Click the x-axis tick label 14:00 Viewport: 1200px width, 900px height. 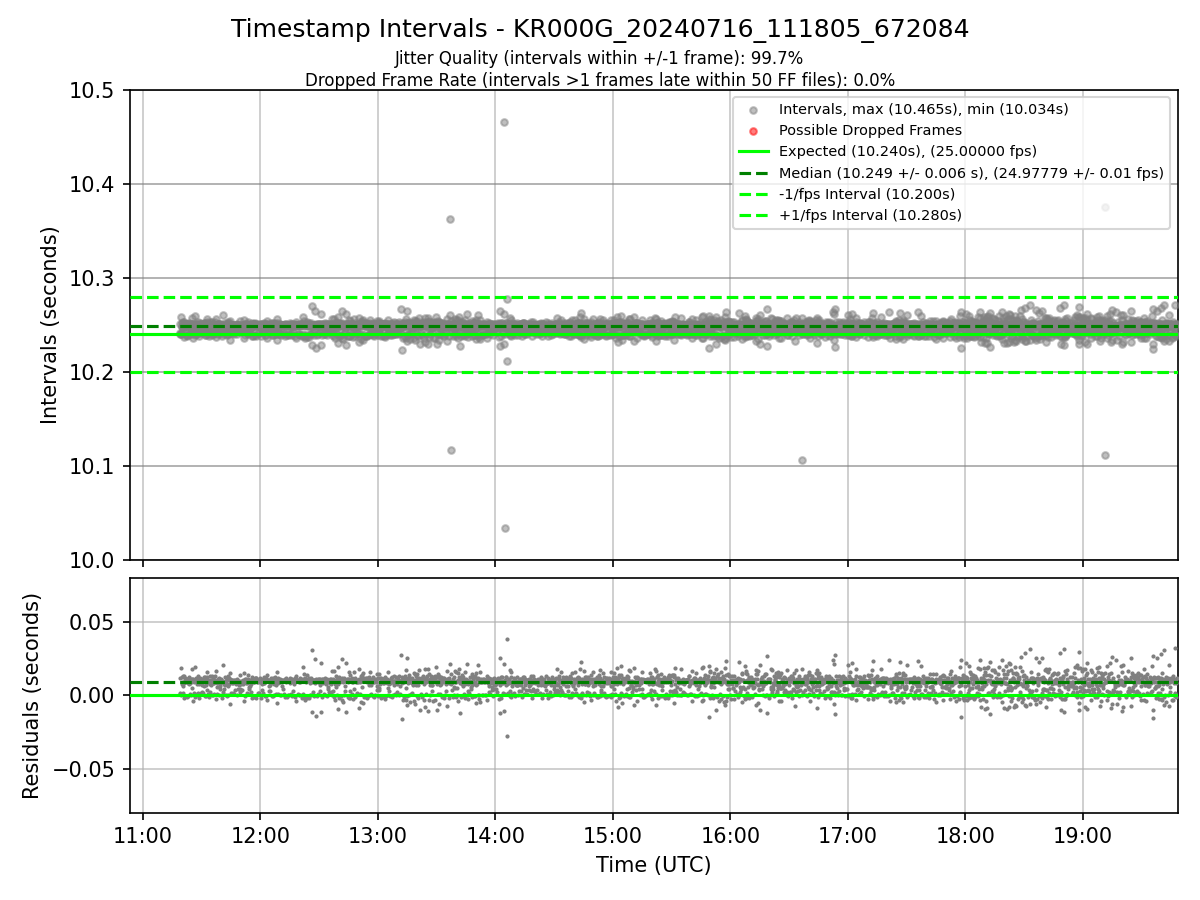[495, 836]
